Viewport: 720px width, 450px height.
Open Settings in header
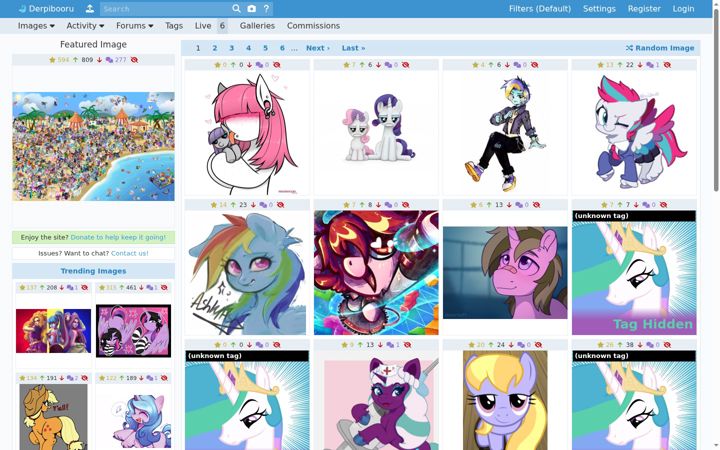pyautogui.click(x=599, y=9)
